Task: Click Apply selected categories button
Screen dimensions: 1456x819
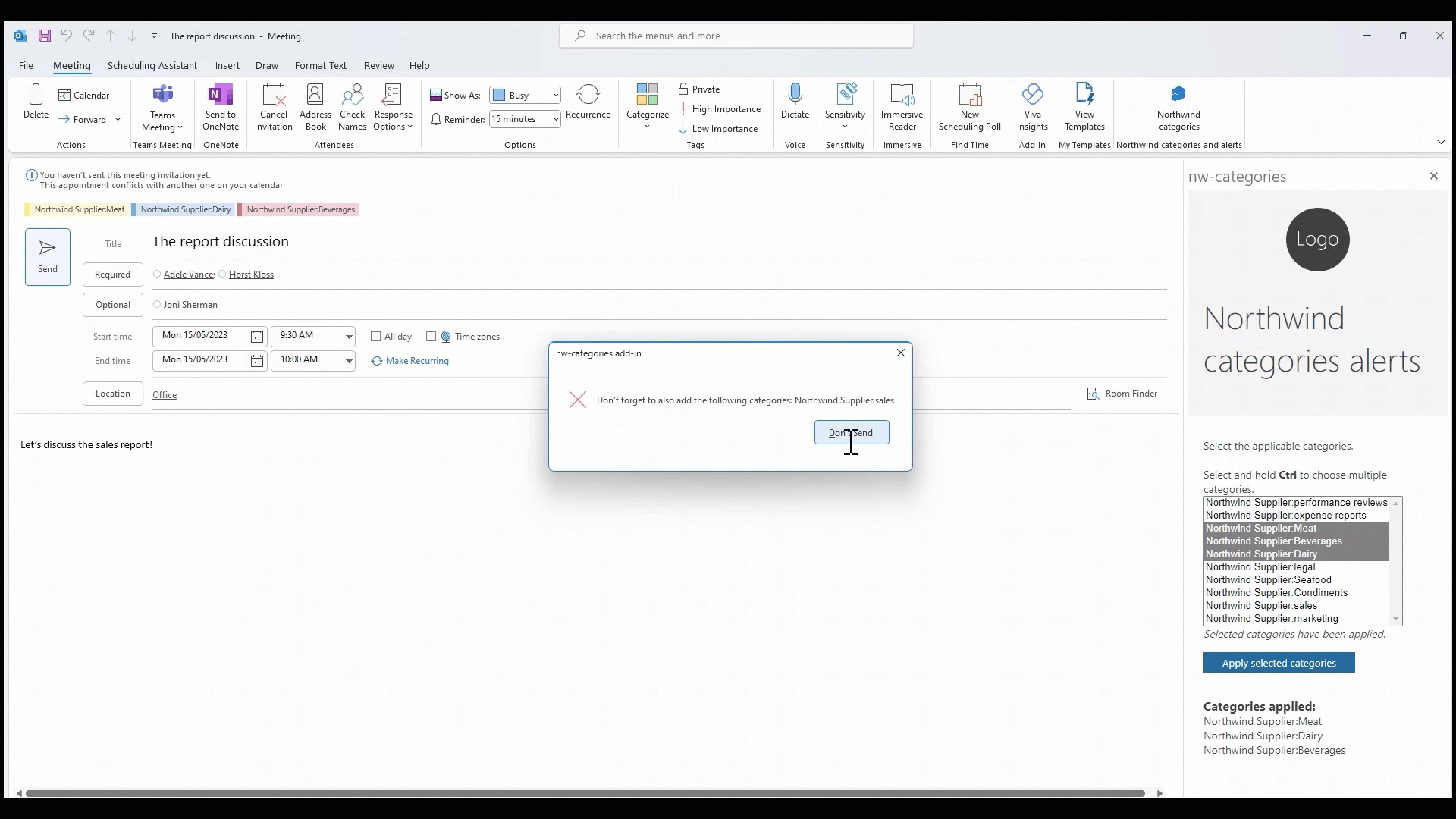Action: 1279,662
